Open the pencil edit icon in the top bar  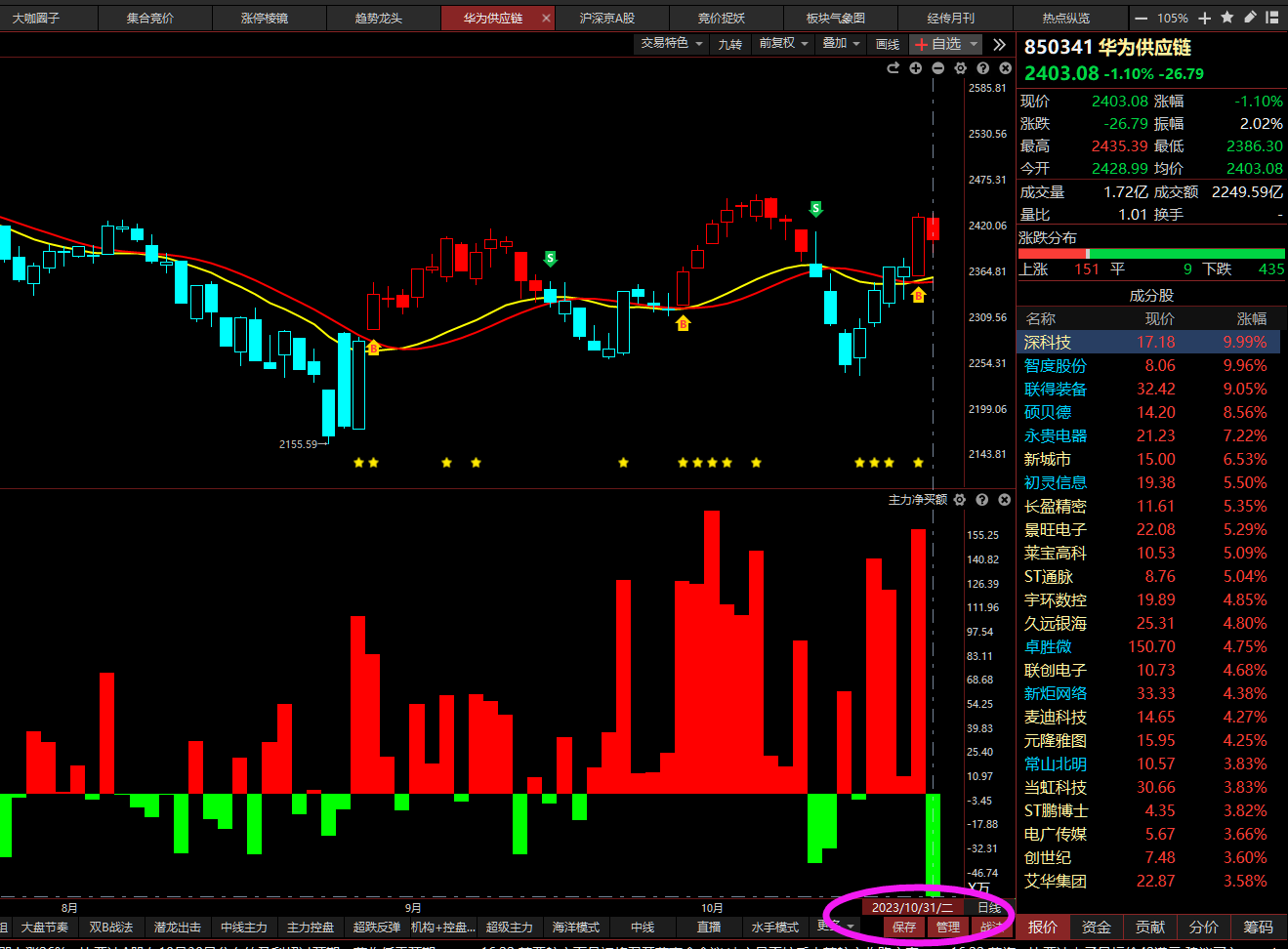tap(1249, 18)
